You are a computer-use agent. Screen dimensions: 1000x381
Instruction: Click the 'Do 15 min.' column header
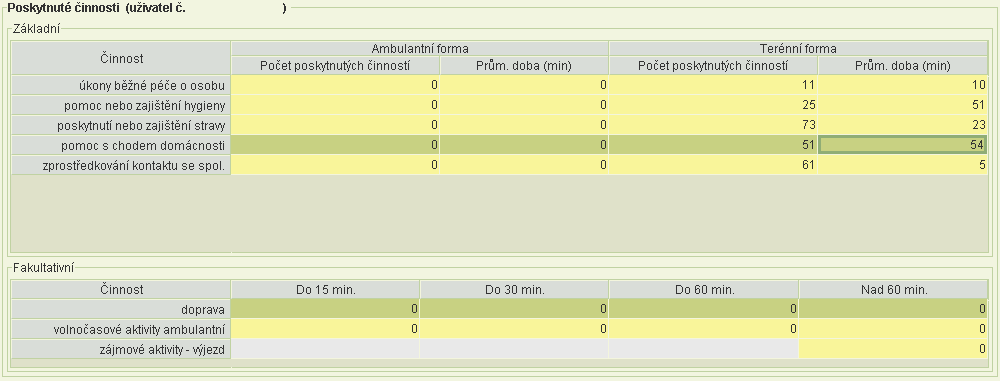[325, 289]
